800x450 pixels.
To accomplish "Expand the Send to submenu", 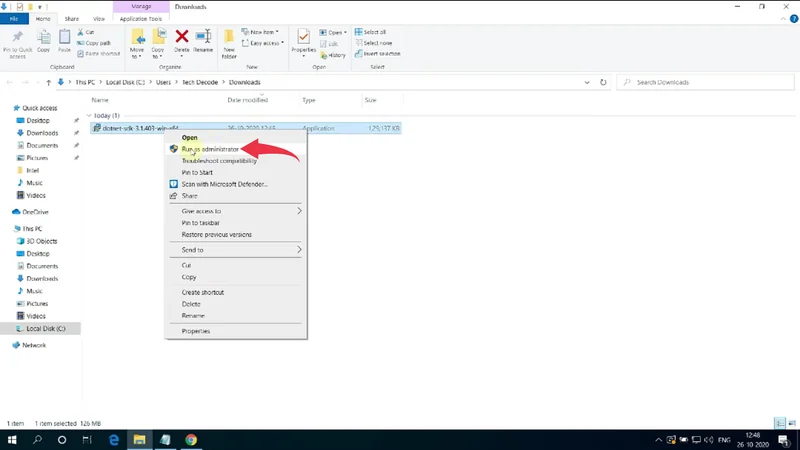I will (x=235, y=250).
